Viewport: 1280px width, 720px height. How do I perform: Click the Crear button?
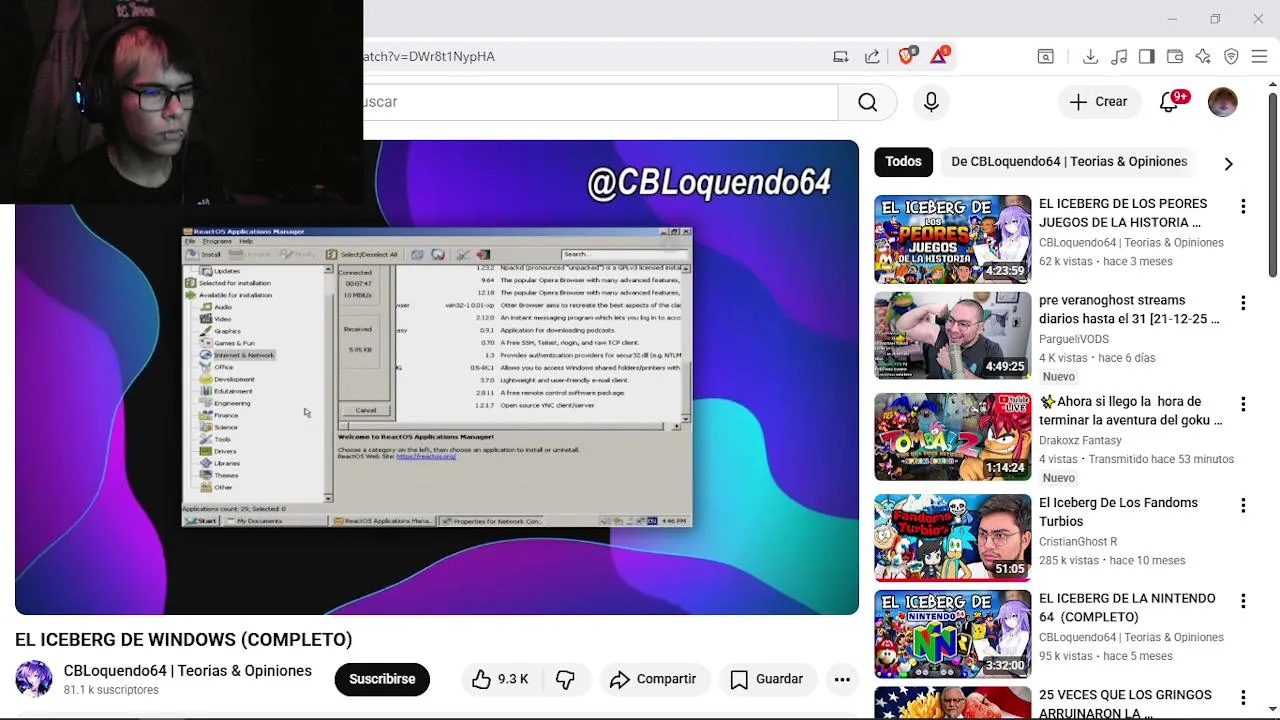1098,102
